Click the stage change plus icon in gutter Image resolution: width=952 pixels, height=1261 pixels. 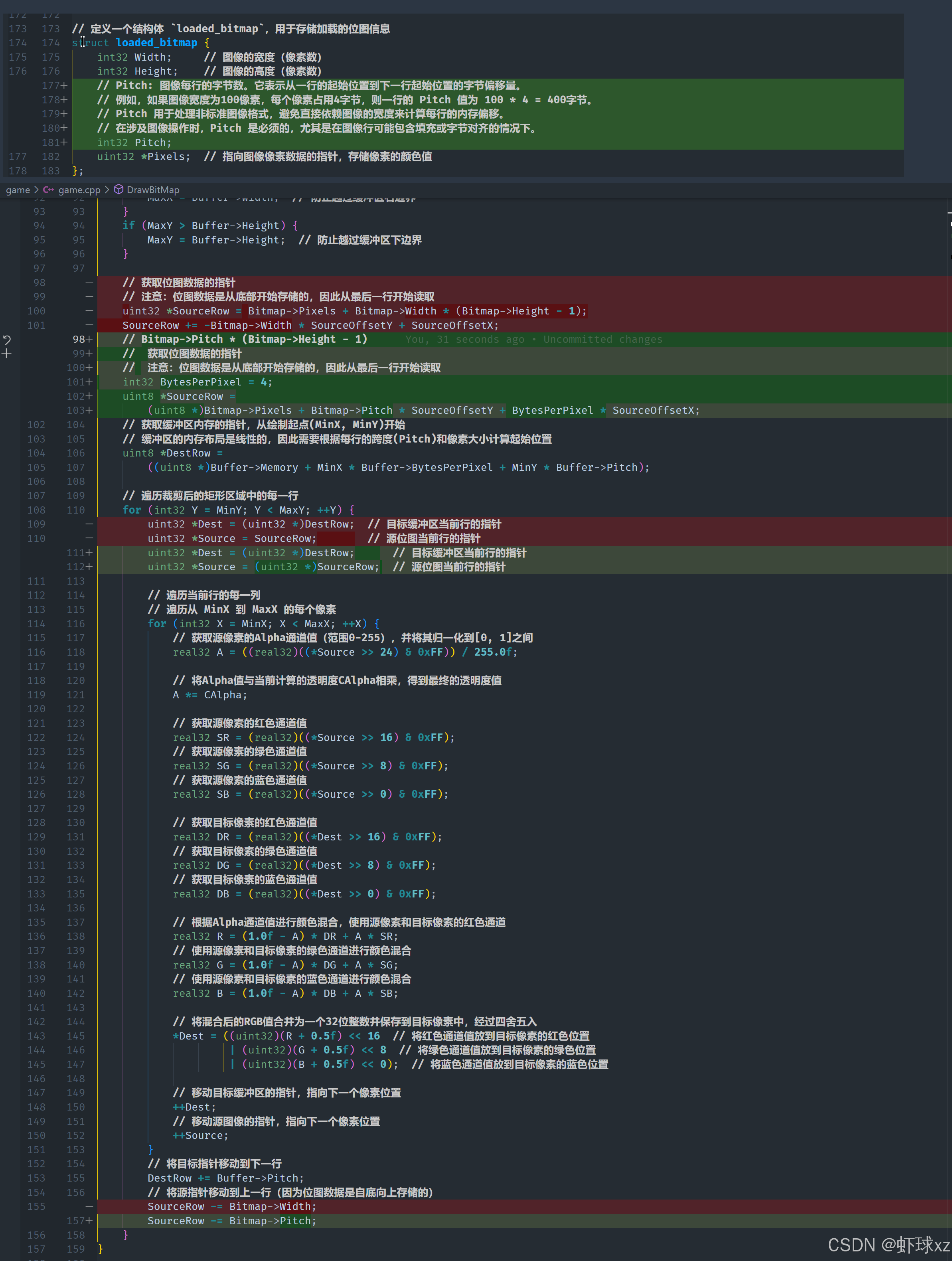coord(7,354)
